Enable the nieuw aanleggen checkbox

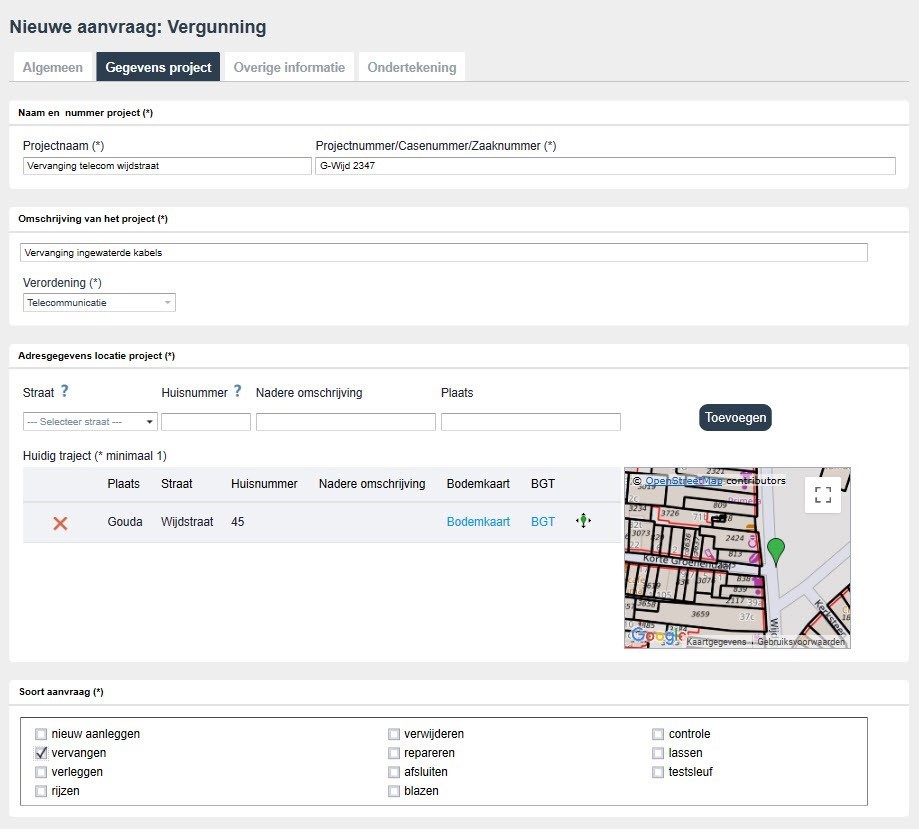[41, 734]
